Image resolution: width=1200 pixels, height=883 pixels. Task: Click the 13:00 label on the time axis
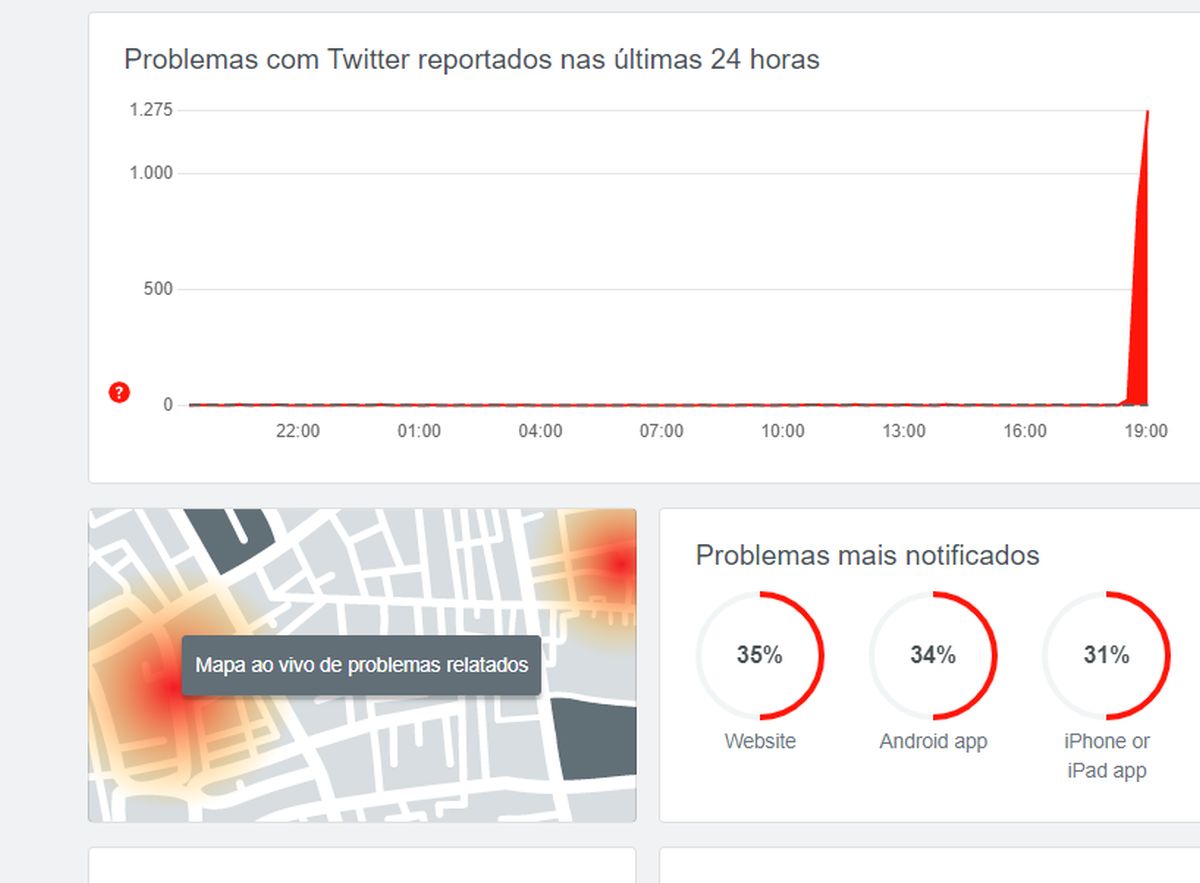point(905,431)
